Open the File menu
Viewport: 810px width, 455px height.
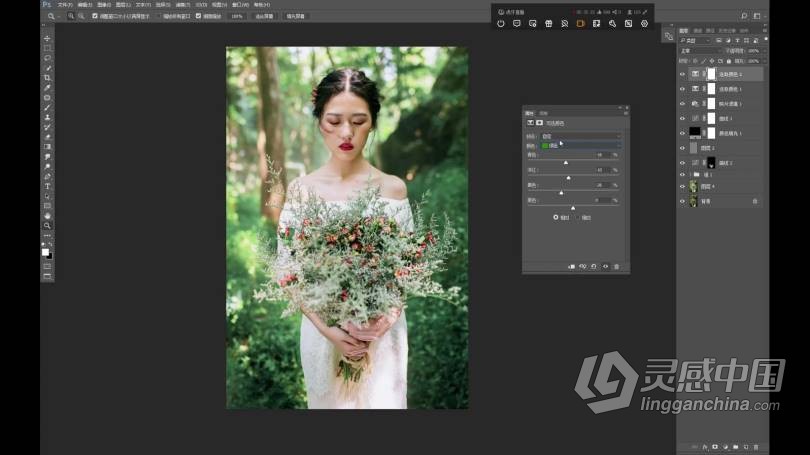(65, 5)
